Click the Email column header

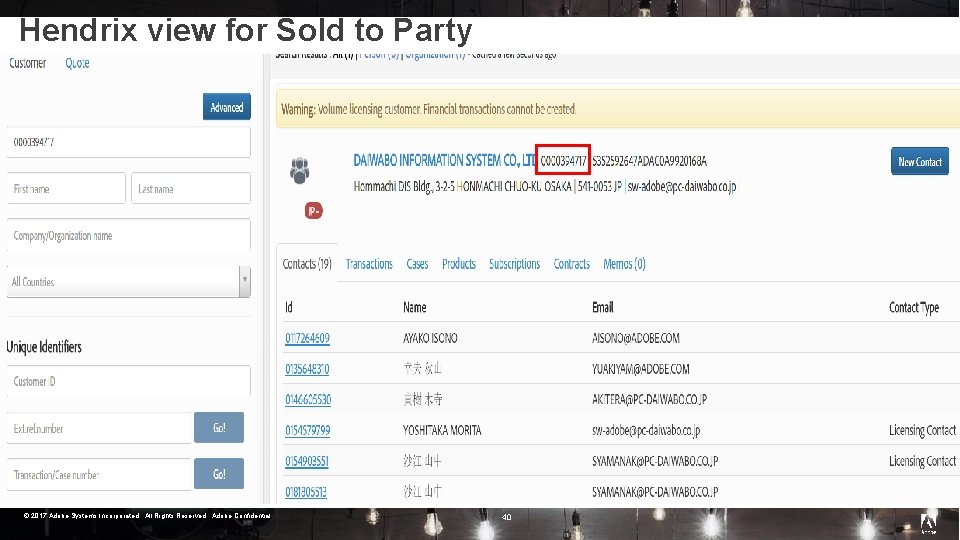click(x=602, y=307)
